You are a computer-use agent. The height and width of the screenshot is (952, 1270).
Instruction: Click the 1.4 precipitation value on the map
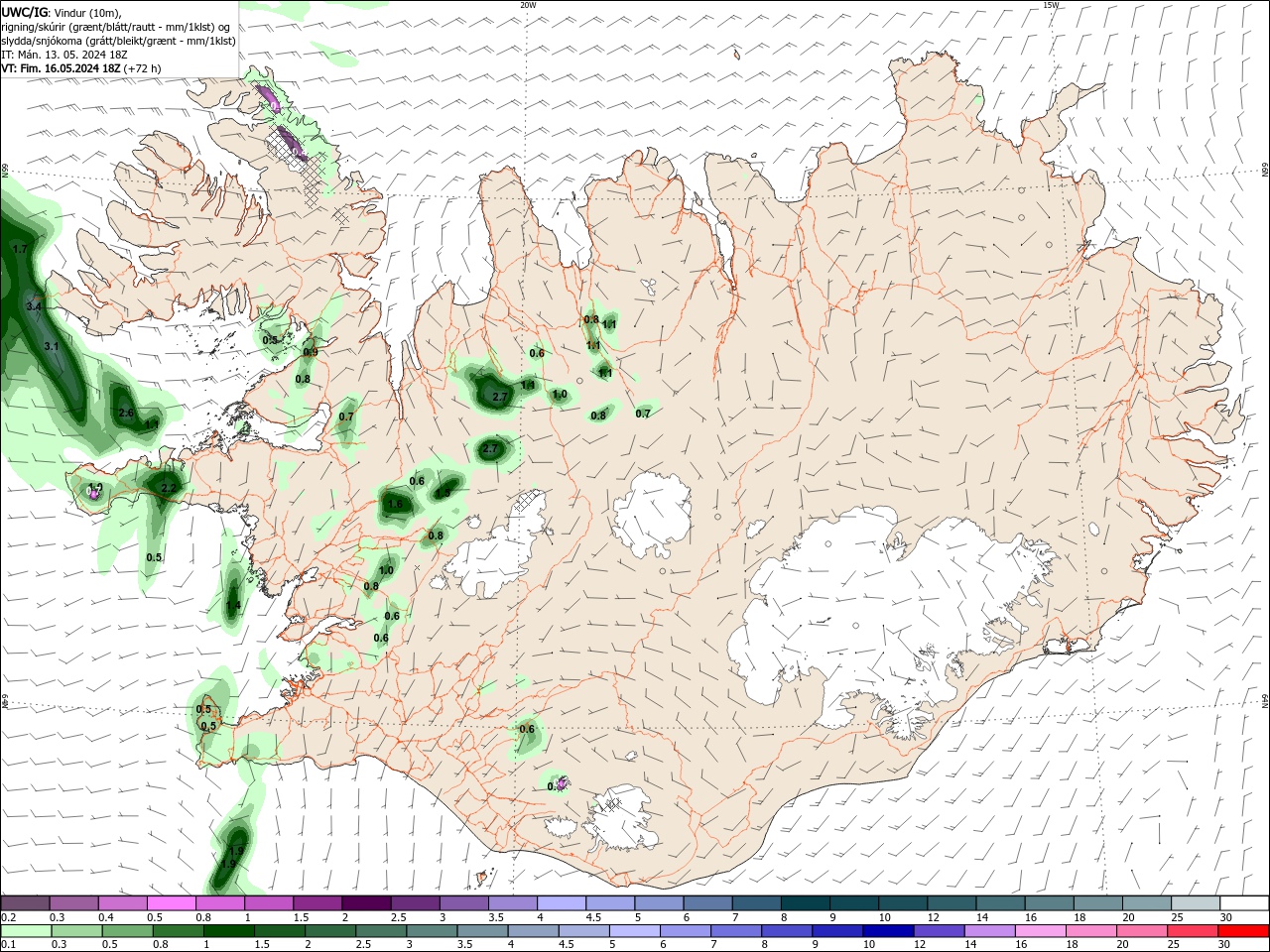(x=233, y=605)
